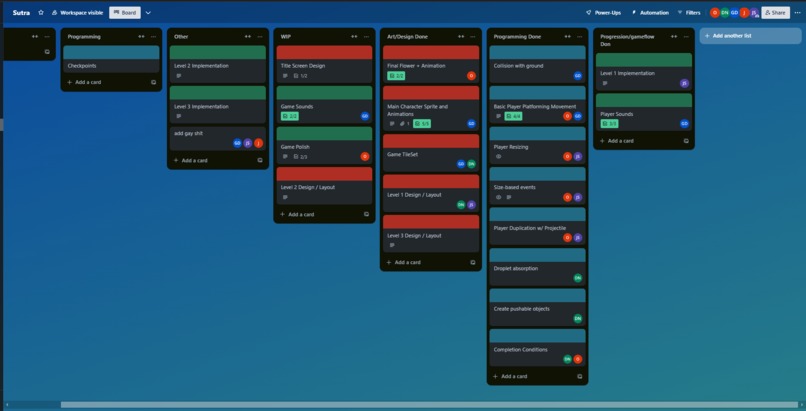Click Final Flower + Animation 2/2 badge
Viewport: 806px width, 411px height.
[x=396, y=76]
